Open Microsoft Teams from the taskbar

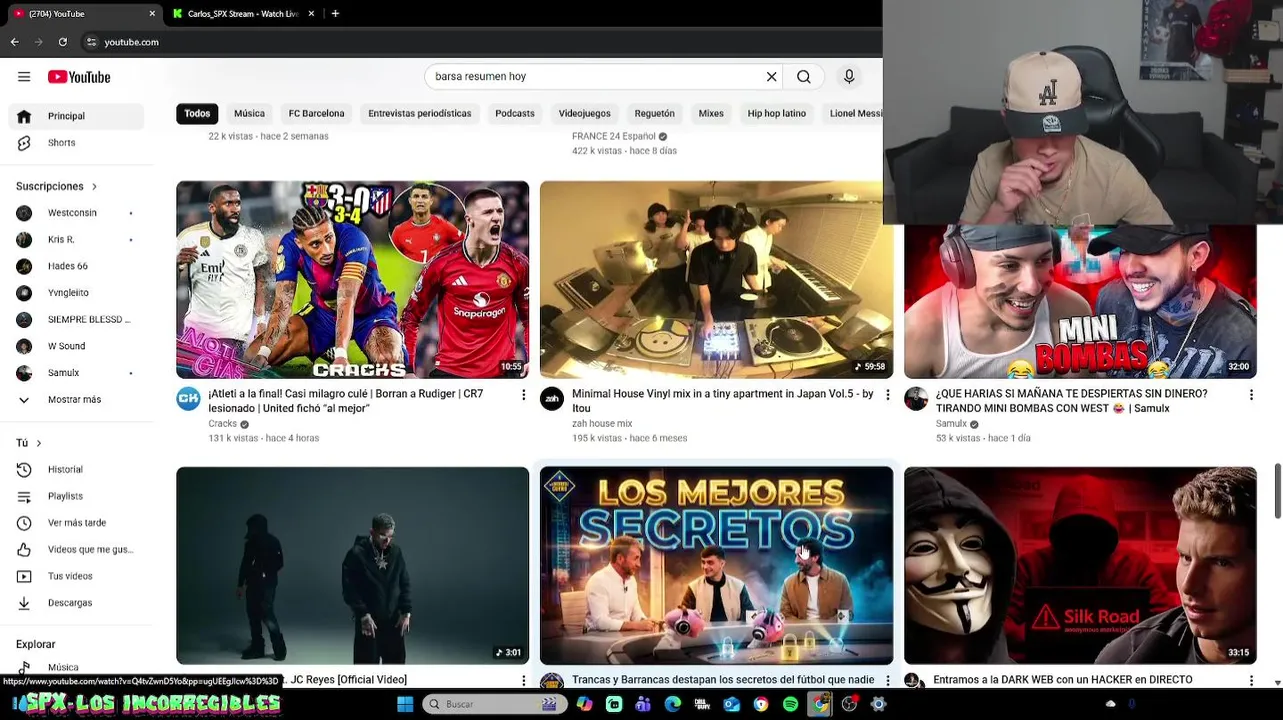tap(643, 704)
